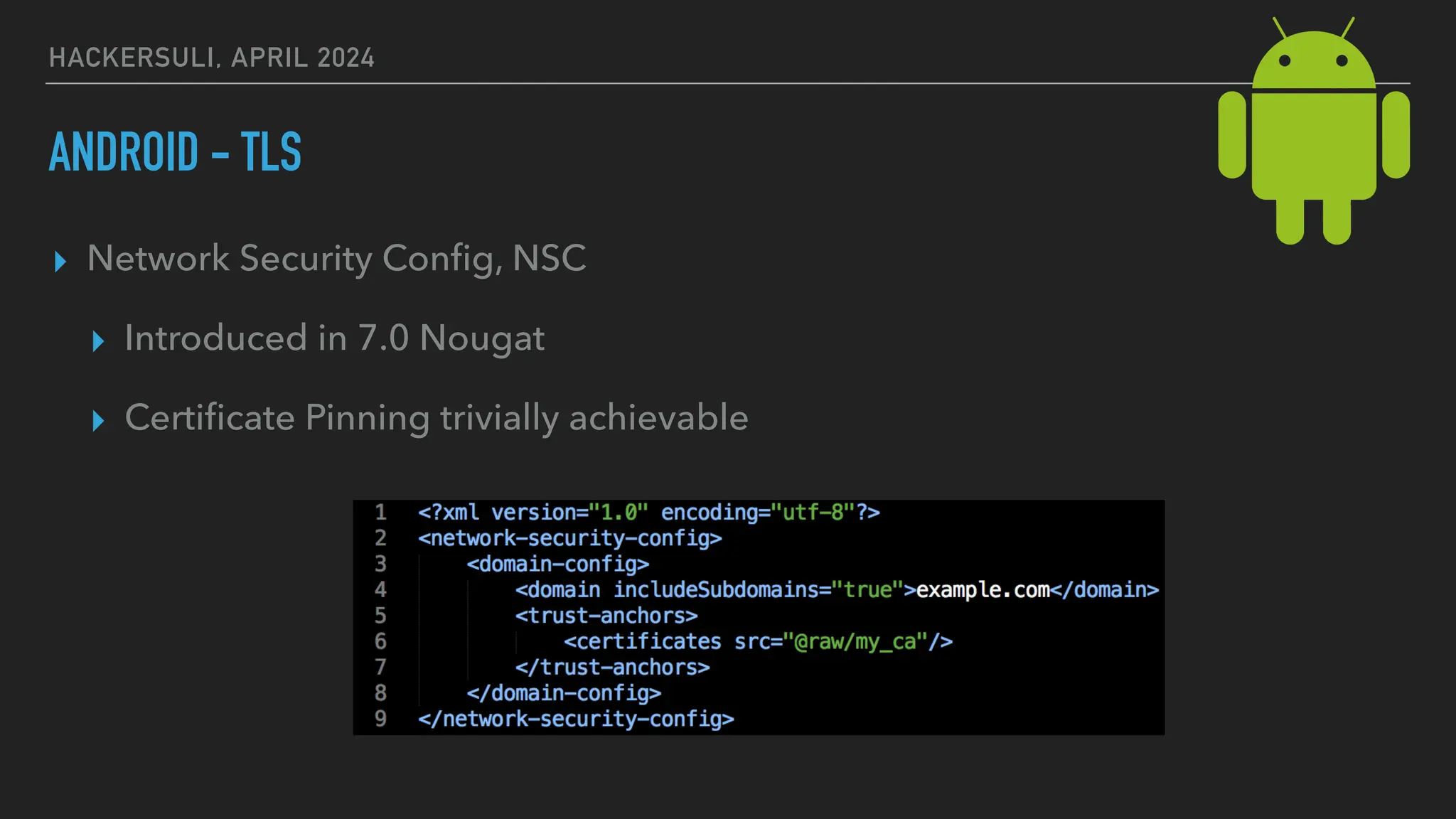Click Certificate Pinning trivially achievable text
1456x819 pixels.
(436, 417)
